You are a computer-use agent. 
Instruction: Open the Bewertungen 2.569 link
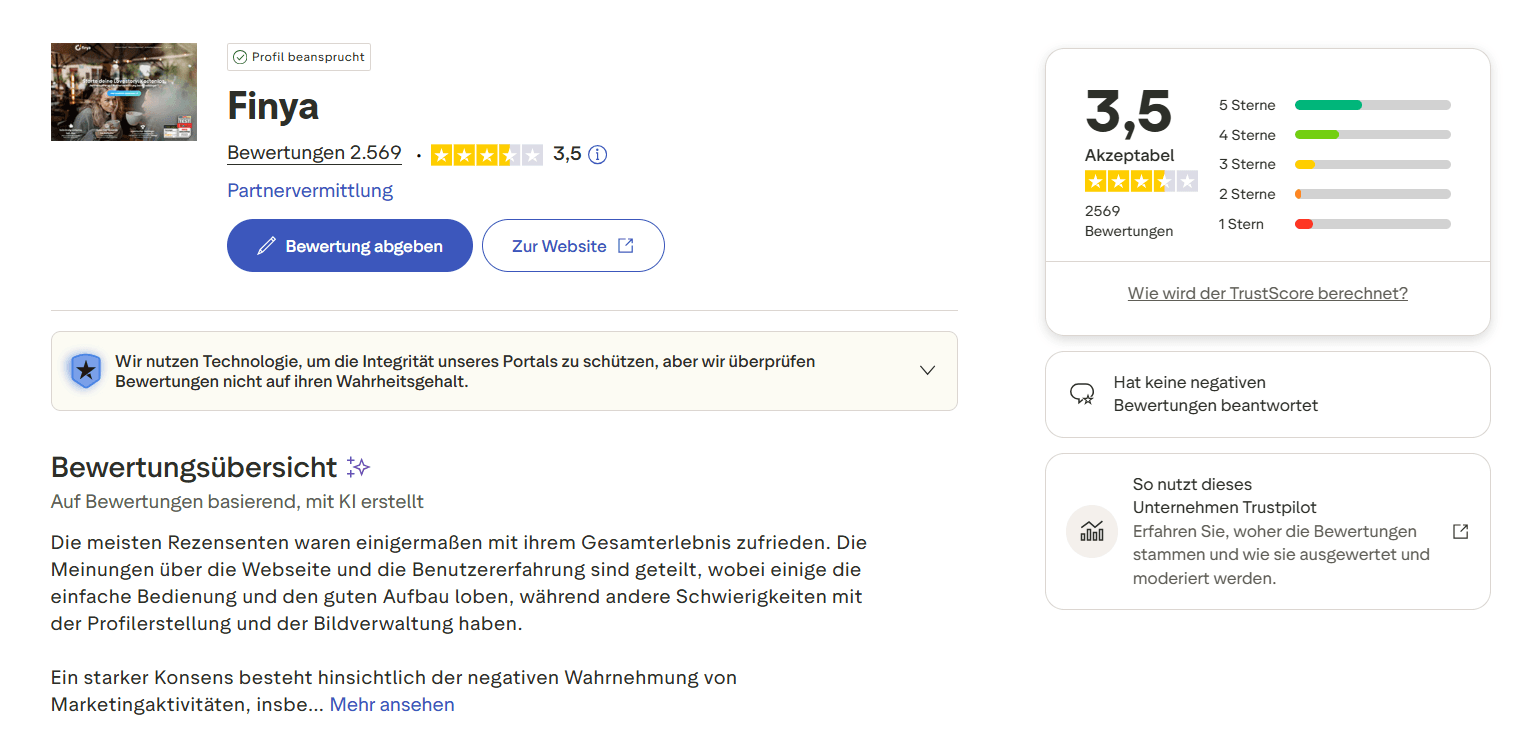click(314, 153)
